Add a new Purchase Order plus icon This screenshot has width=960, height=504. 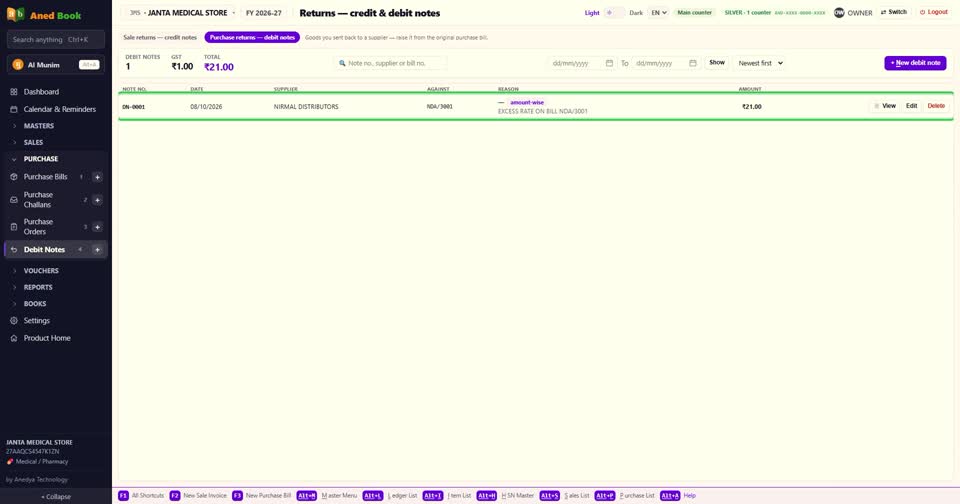point(97,227)
